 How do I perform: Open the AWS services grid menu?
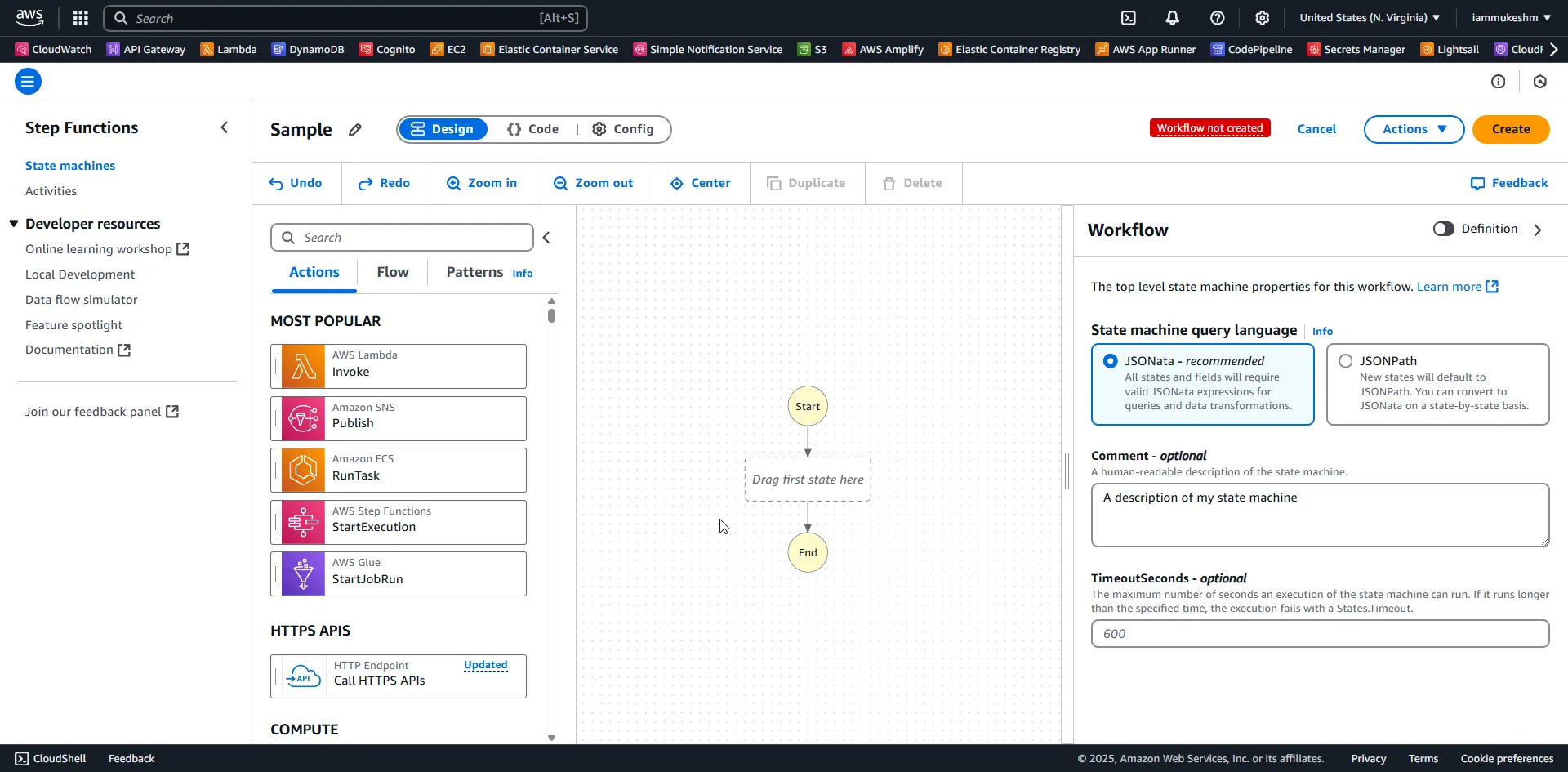[80, 18]
